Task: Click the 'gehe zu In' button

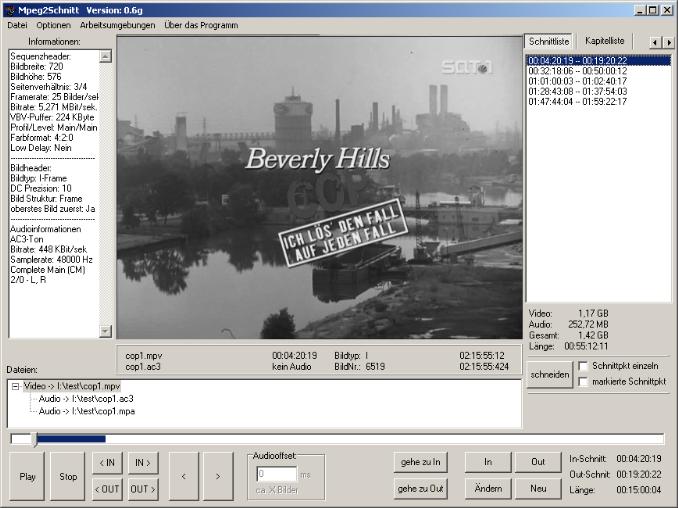Action: coord(420,462)
